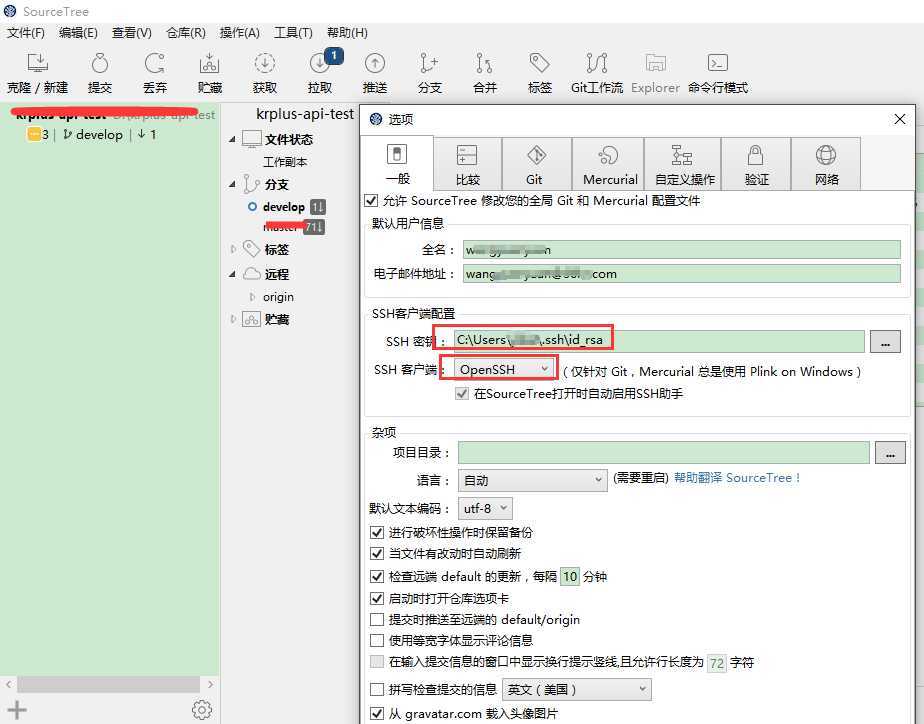Toggle 当文件有改动时自动刷新 checkbox
This screenshot has height=724, width=924.
point(377,554)
